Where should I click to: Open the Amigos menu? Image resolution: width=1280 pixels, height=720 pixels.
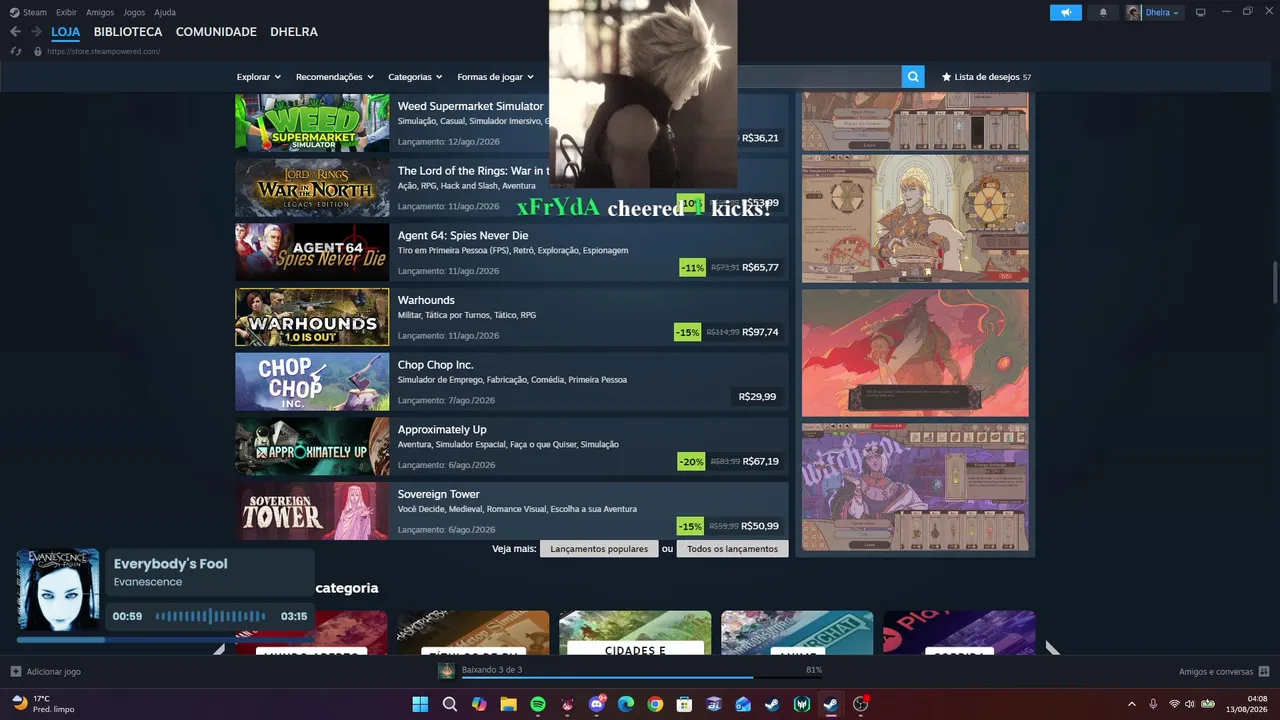100,13
